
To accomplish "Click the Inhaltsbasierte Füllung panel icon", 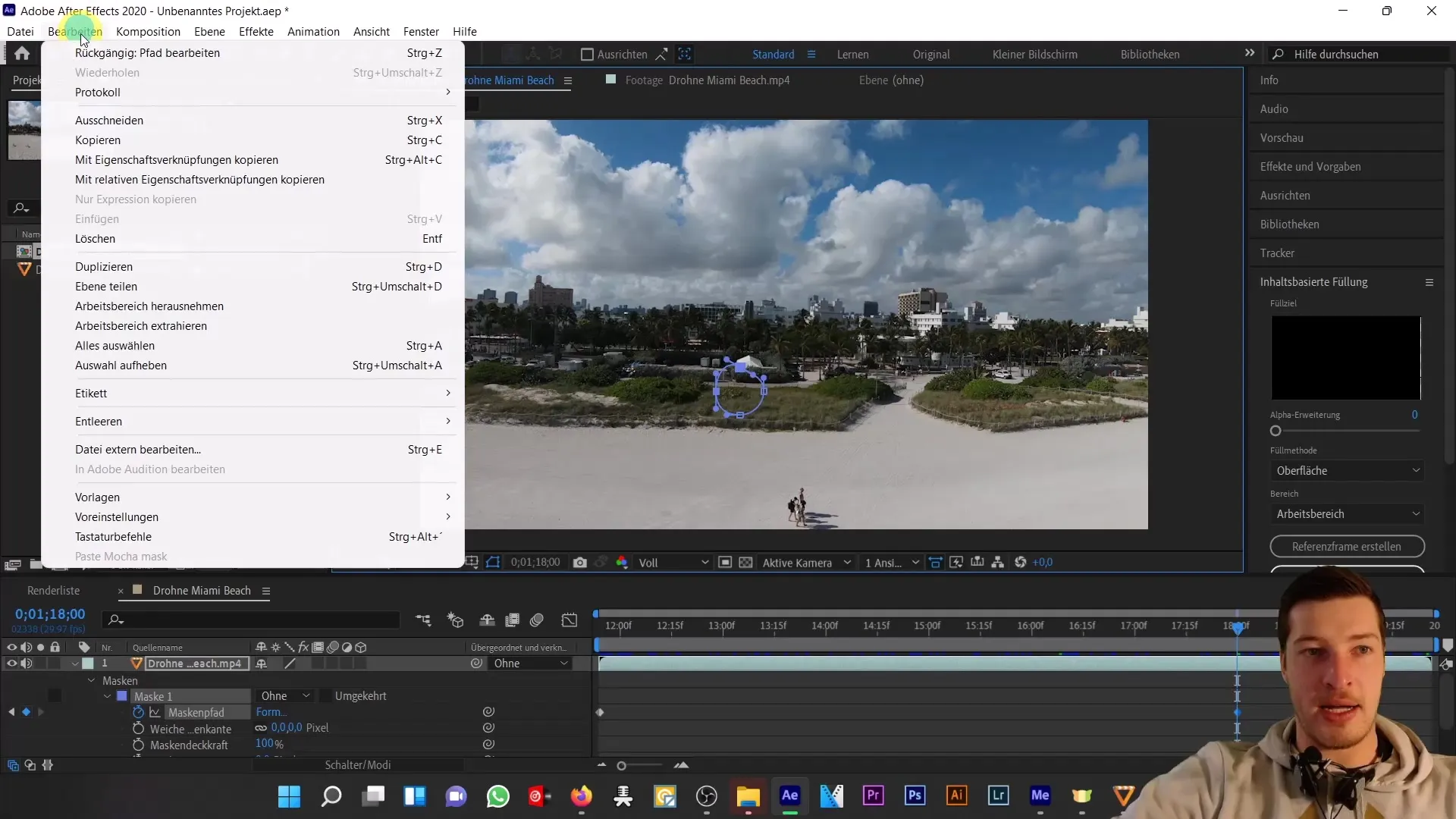I will tap(1430, 282).
